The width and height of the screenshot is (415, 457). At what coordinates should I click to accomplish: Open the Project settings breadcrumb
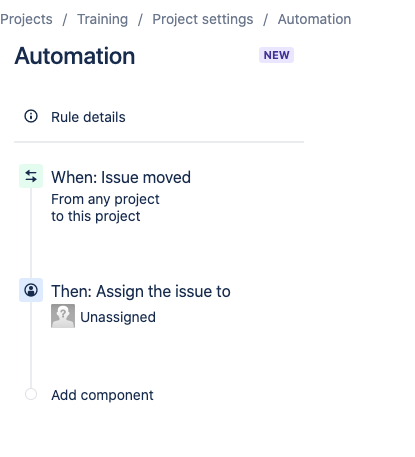click(203, 19)
